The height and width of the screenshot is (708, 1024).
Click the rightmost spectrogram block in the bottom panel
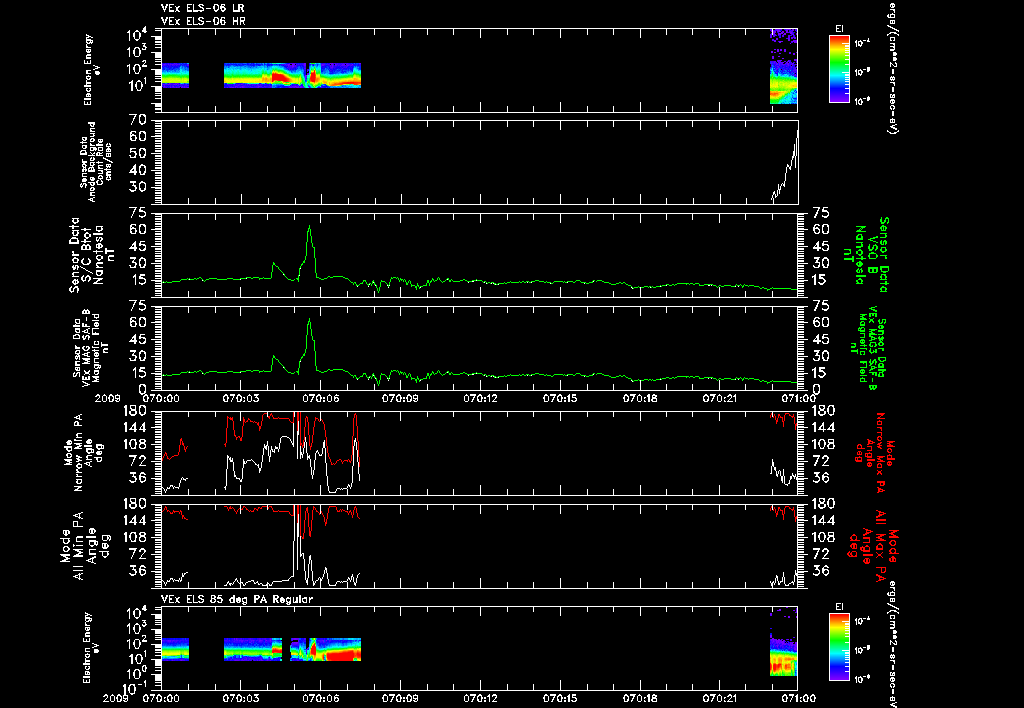point(784,641)
